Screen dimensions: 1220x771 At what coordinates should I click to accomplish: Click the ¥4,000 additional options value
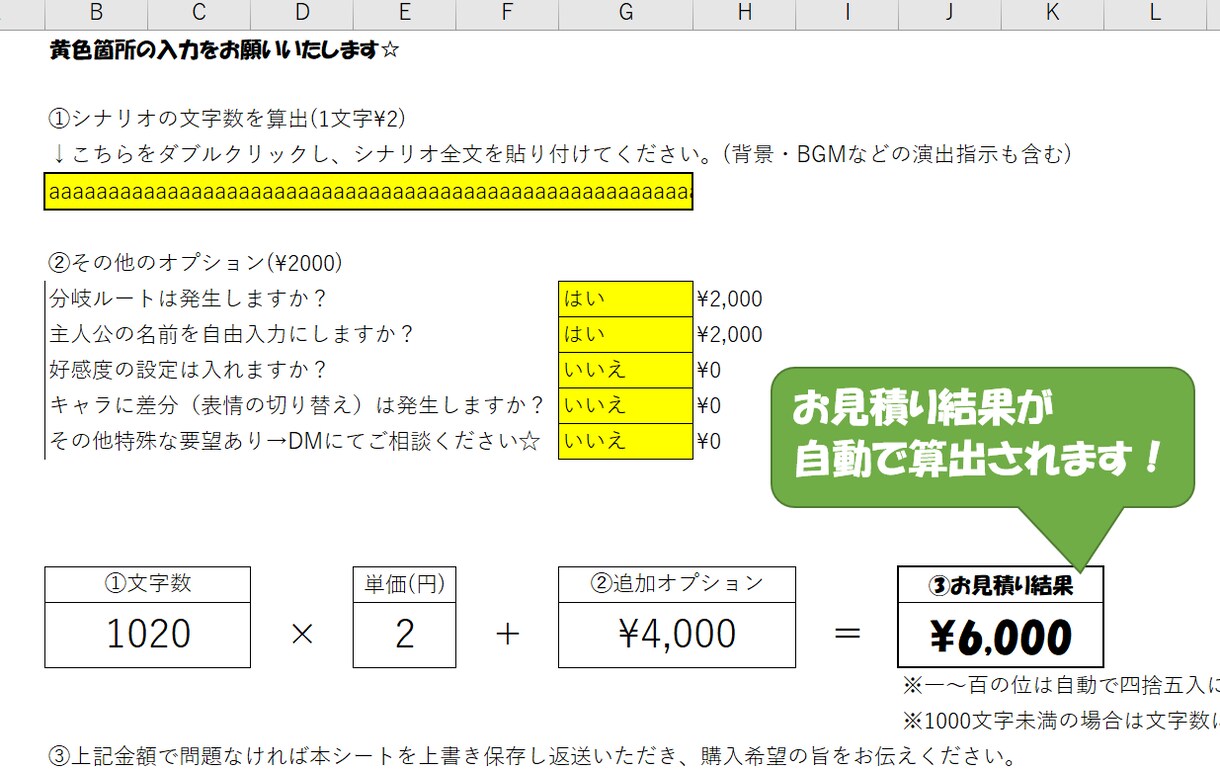(677, 635)
